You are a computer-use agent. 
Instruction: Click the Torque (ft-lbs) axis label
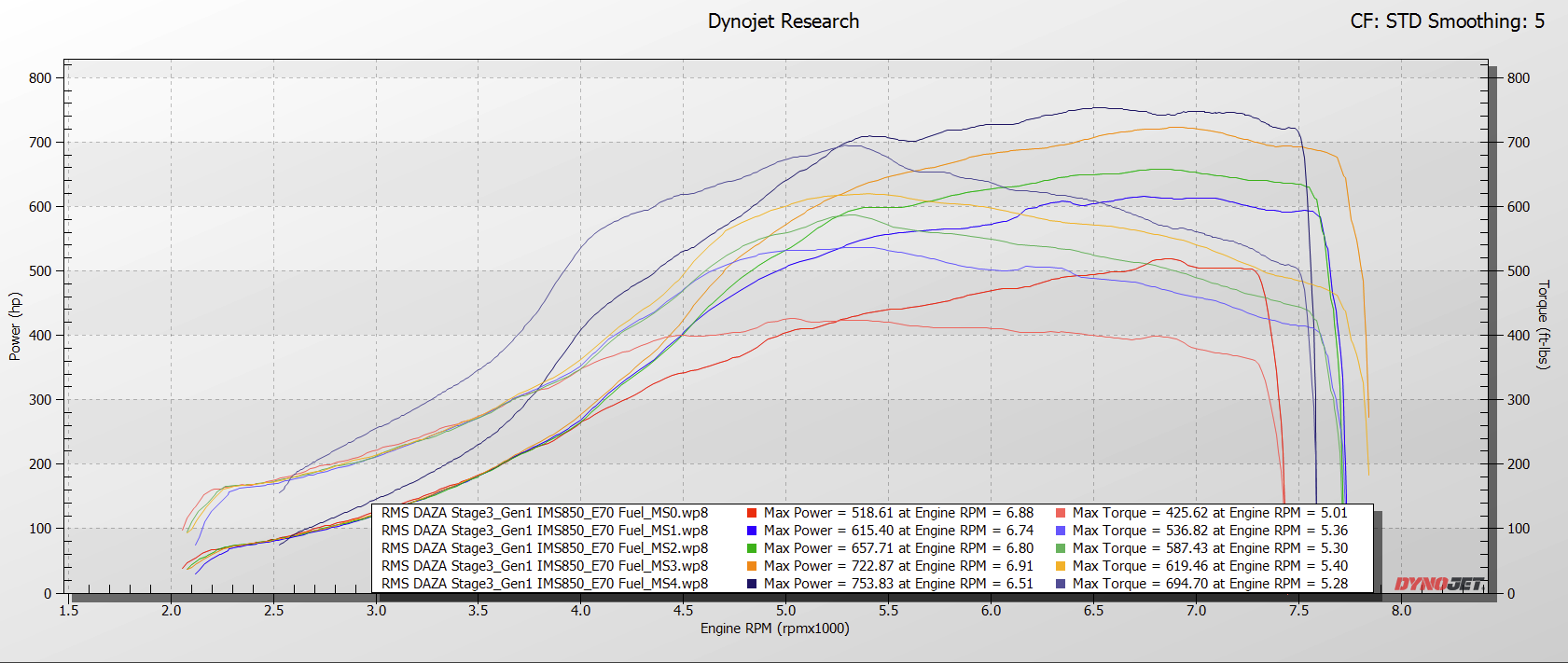1544,325
